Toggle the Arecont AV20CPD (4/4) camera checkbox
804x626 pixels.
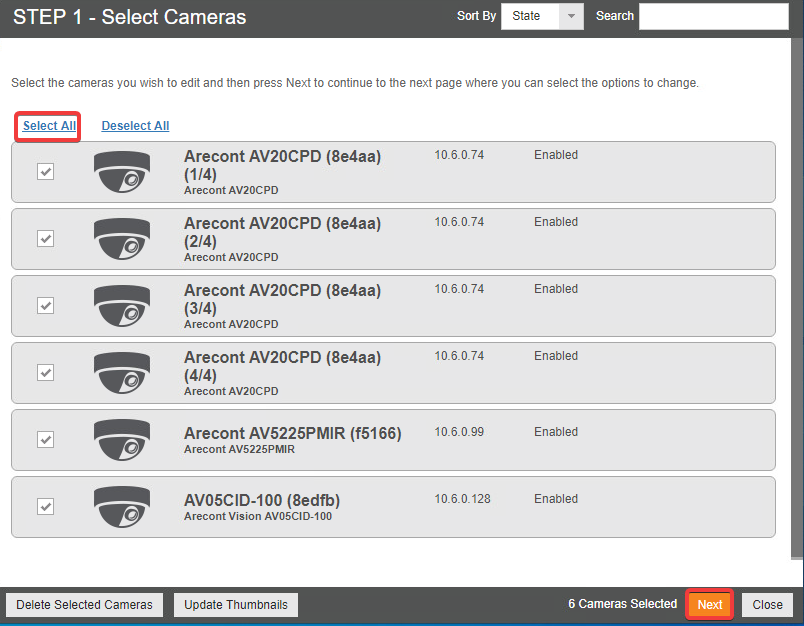[x=46, y=372]
